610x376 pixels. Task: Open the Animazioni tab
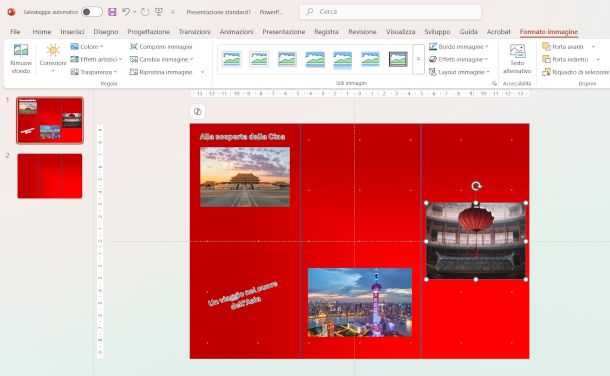[x=236, y=31]
